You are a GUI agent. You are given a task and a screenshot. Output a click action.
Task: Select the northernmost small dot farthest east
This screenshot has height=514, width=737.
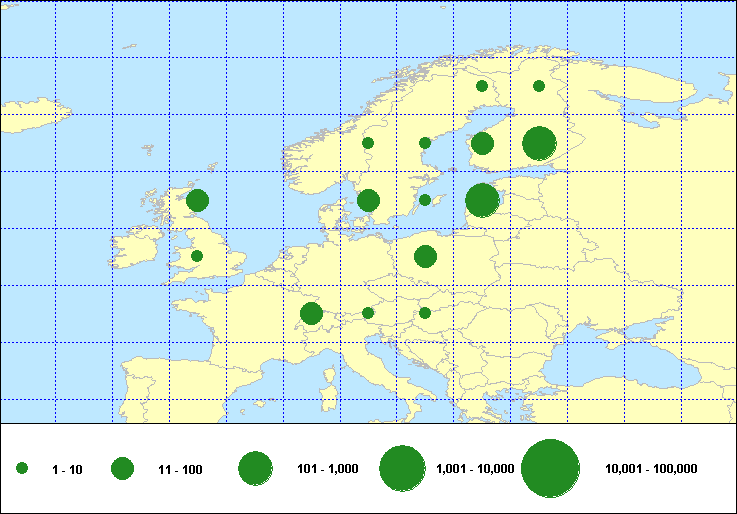tap(539, 86)
